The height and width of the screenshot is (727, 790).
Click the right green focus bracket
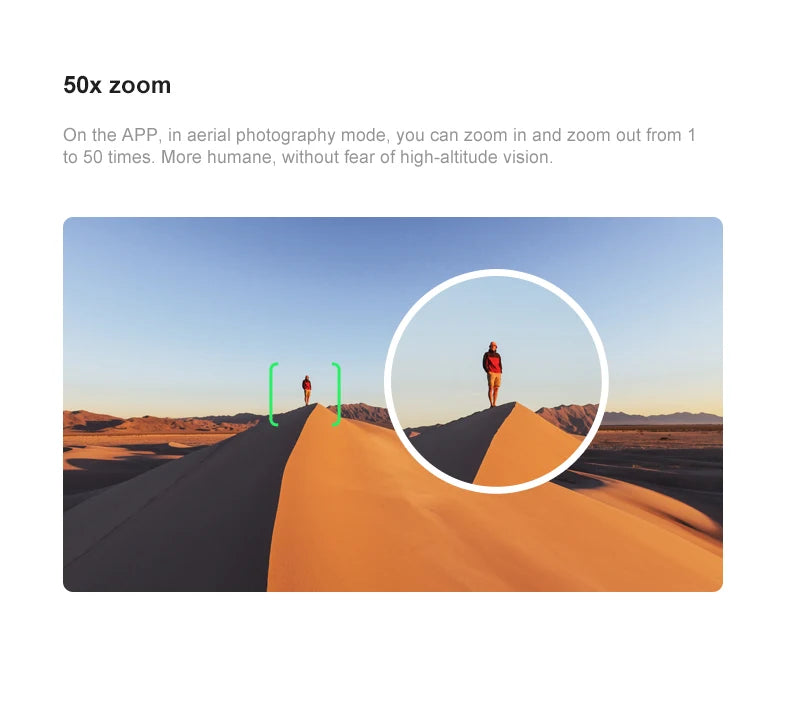tap(337, 394)
